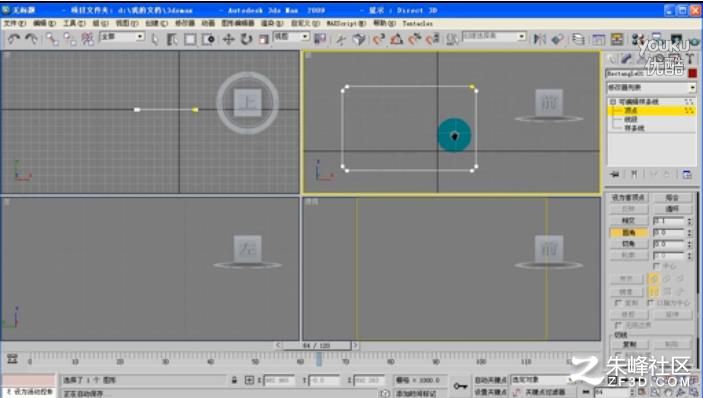Click the Select and Link icon
703x398 pixels.
52,39
